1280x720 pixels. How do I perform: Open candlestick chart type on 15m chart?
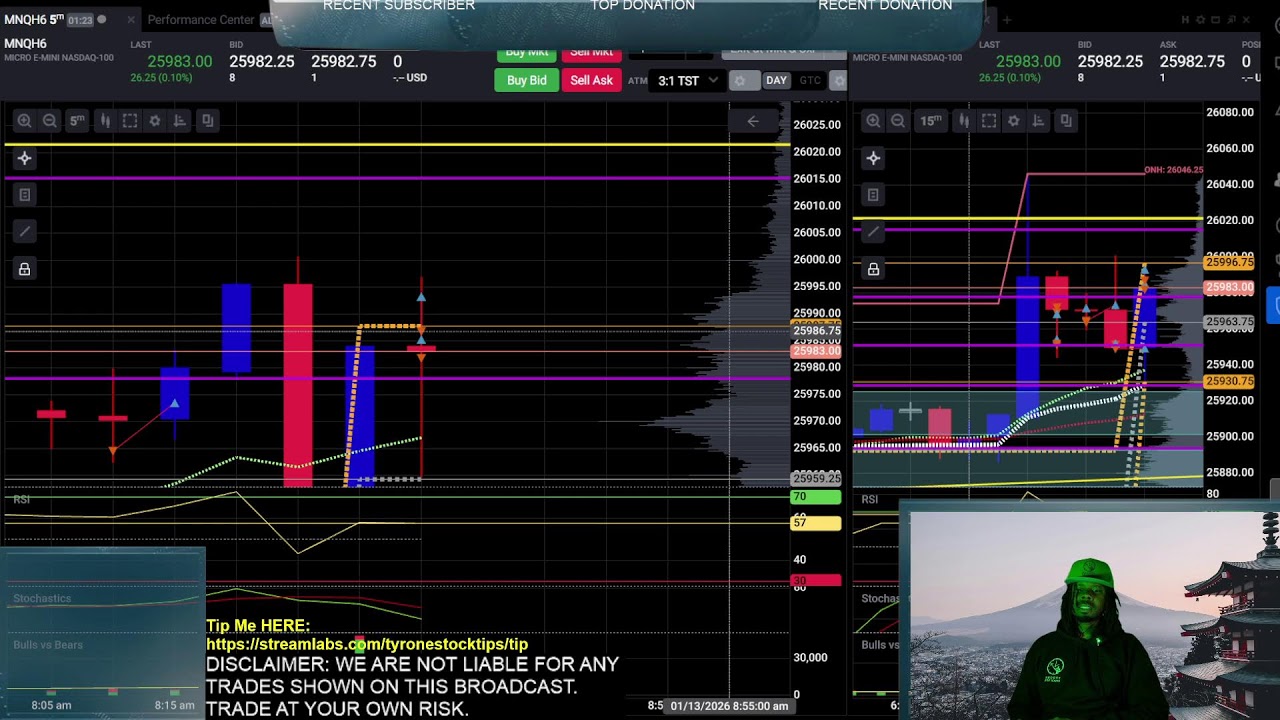963,120
